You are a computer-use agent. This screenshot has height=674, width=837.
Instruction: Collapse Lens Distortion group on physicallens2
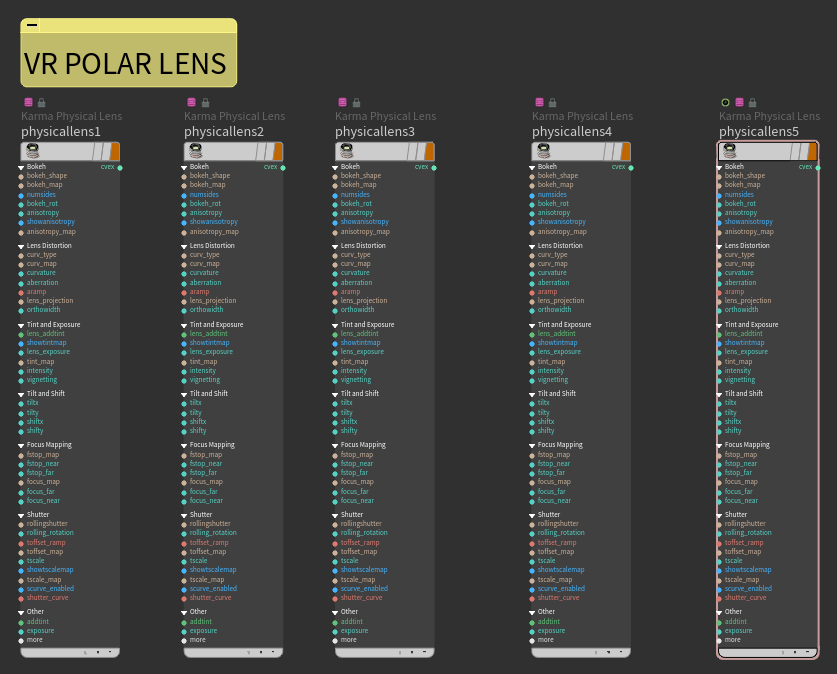(x=185, y=246)
